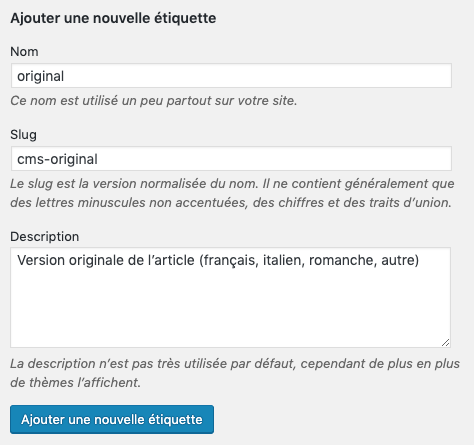Submit with Ajouter une nouvelle étiquette button
The width and height of the screenshot is (474, 445).
(x=112, y=419)
